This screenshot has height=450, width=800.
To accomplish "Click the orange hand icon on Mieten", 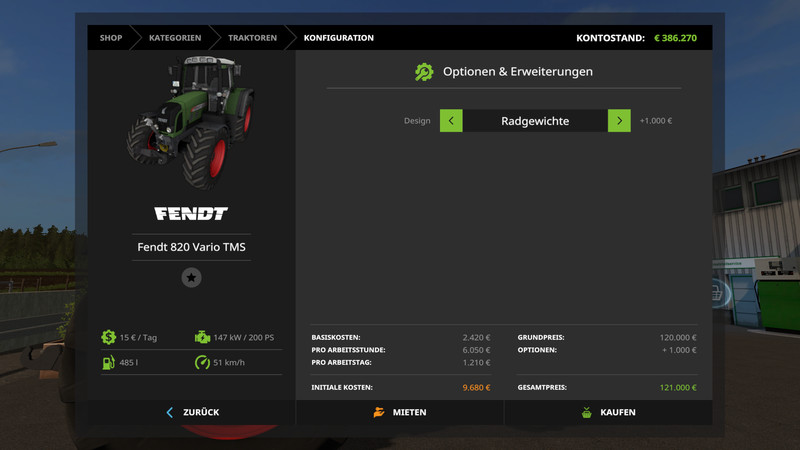I will pos(379,412).
